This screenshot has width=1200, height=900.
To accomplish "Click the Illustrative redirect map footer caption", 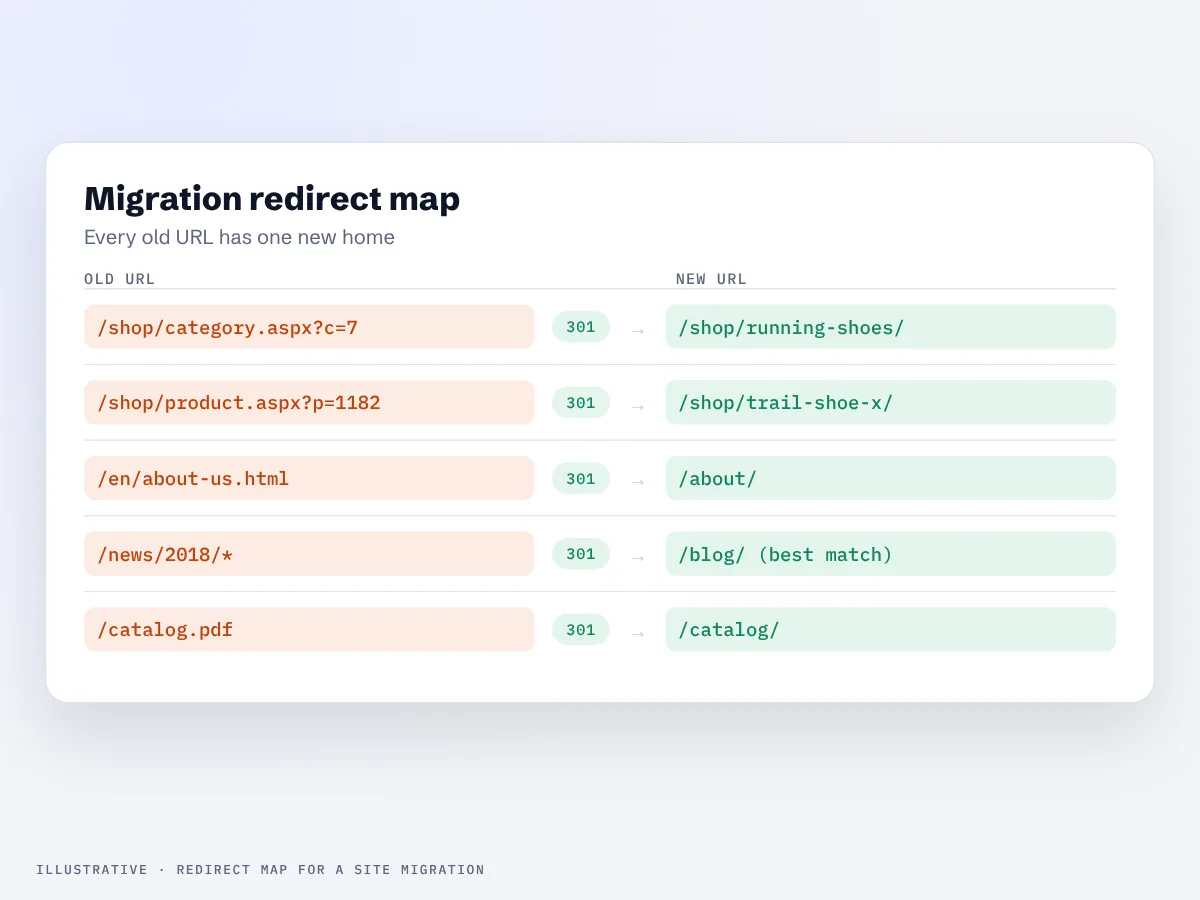I will pos(260,870).
